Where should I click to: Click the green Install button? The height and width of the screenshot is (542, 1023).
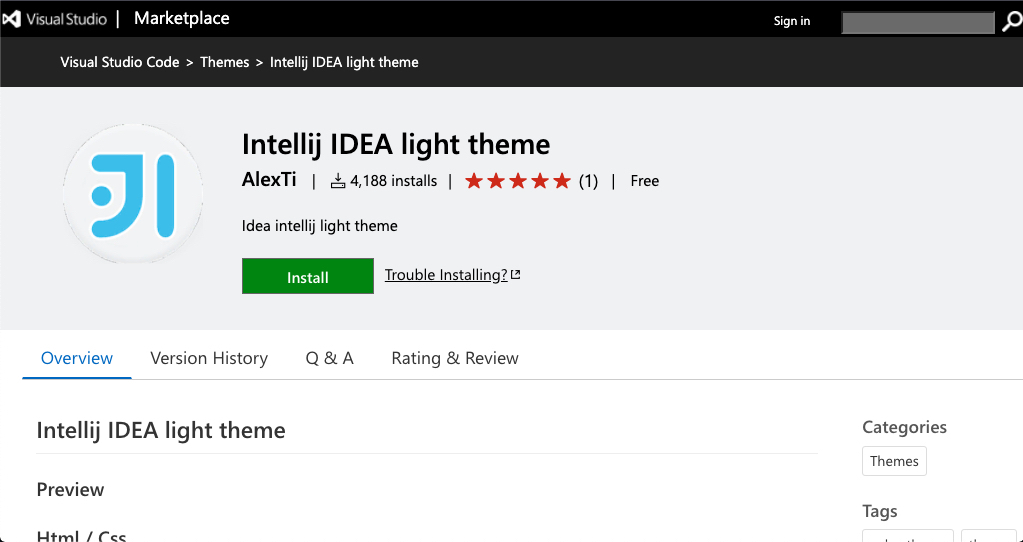[x=308, y=276]
